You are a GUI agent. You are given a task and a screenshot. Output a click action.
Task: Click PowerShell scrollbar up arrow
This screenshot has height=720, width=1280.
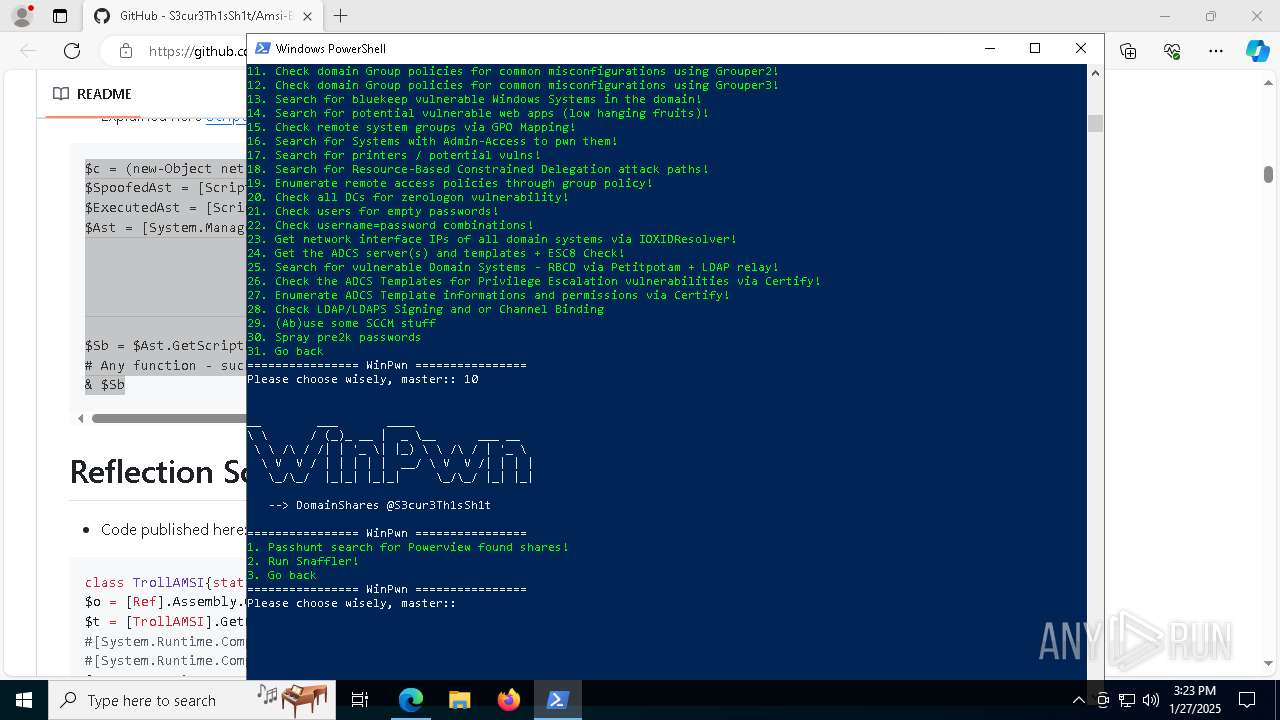click(x=1095, y=73)
